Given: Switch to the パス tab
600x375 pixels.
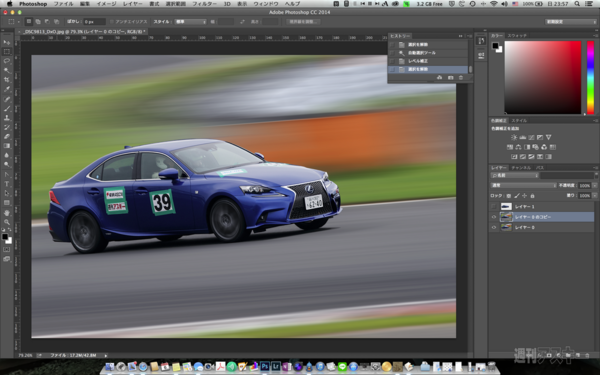Looking at the screenshot, I should [540, 168].
